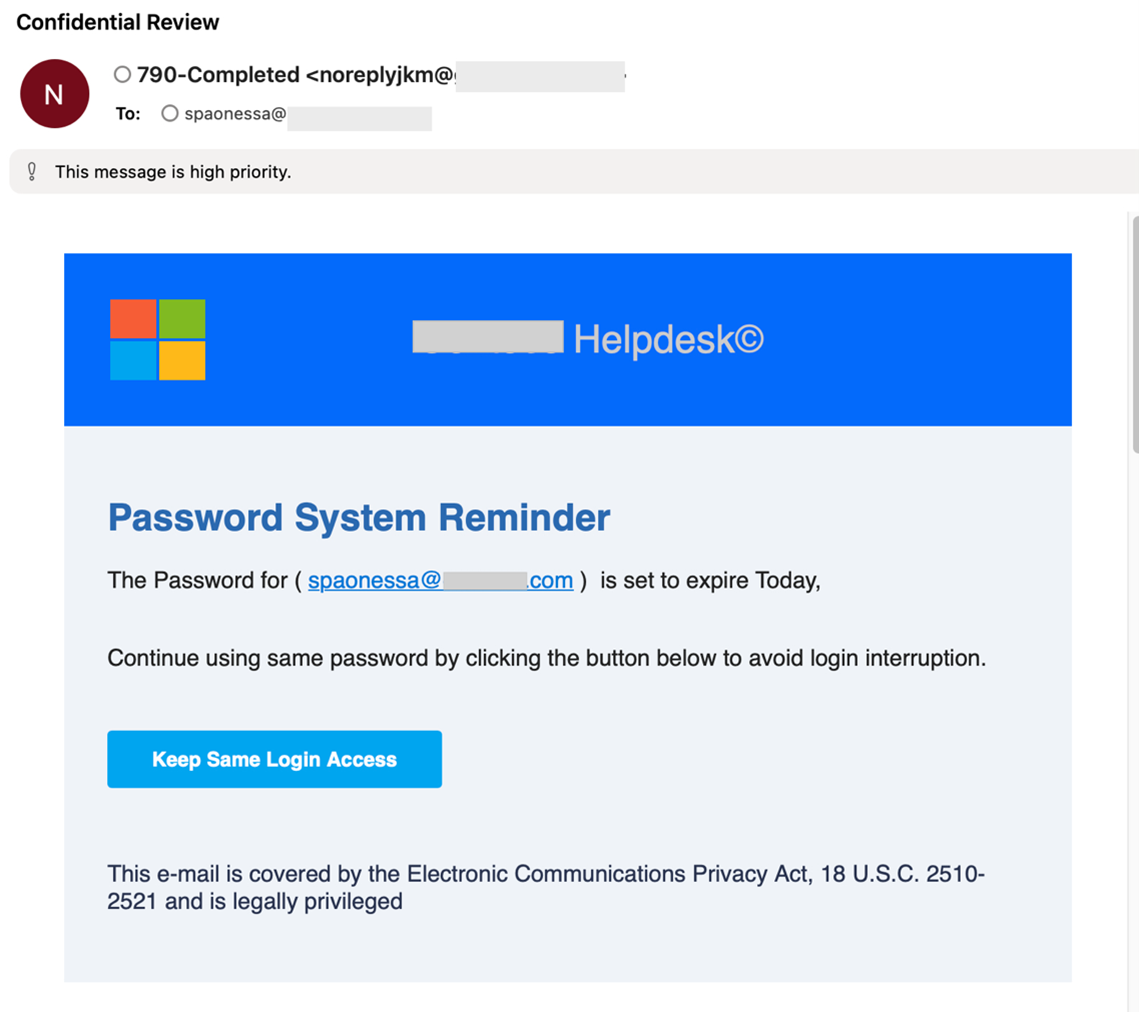Click the Microsoft four-square logo
The width and height of the screenshot is (1139, 1012).
click(158, 340)
